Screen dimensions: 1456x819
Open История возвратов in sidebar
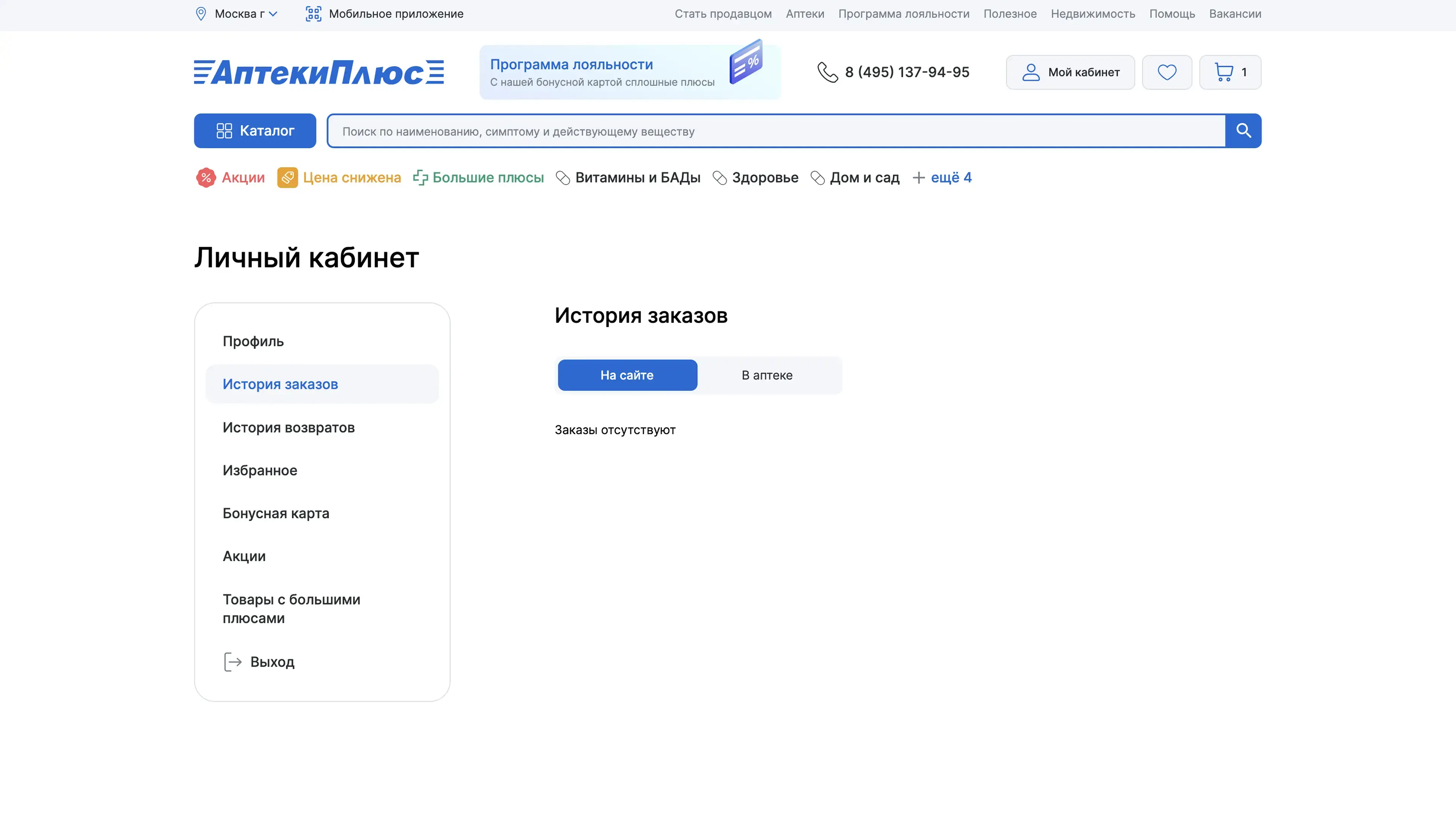(x=288, y=427)
